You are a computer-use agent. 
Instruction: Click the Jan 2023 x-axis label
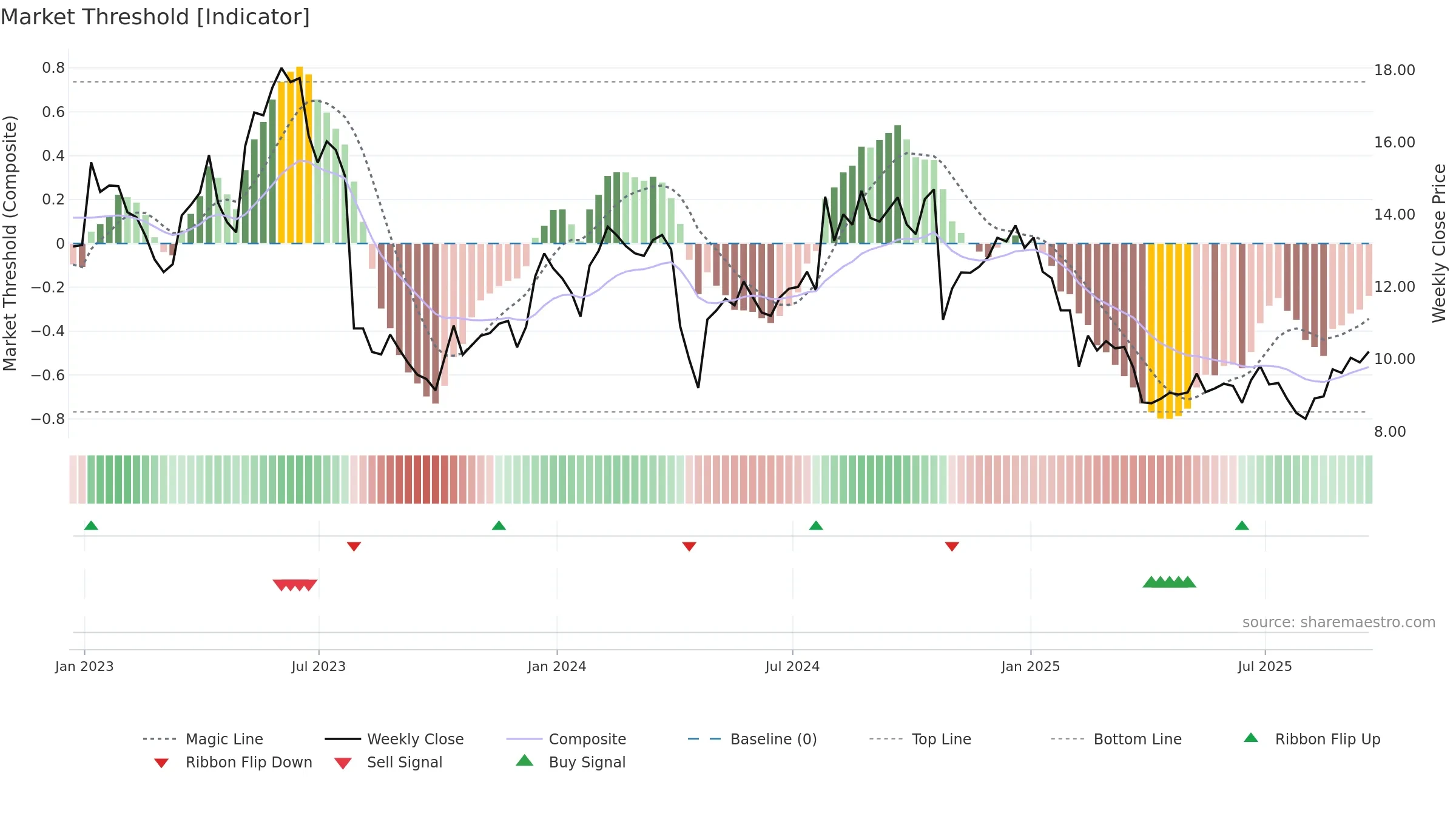[x=84, y=666]
